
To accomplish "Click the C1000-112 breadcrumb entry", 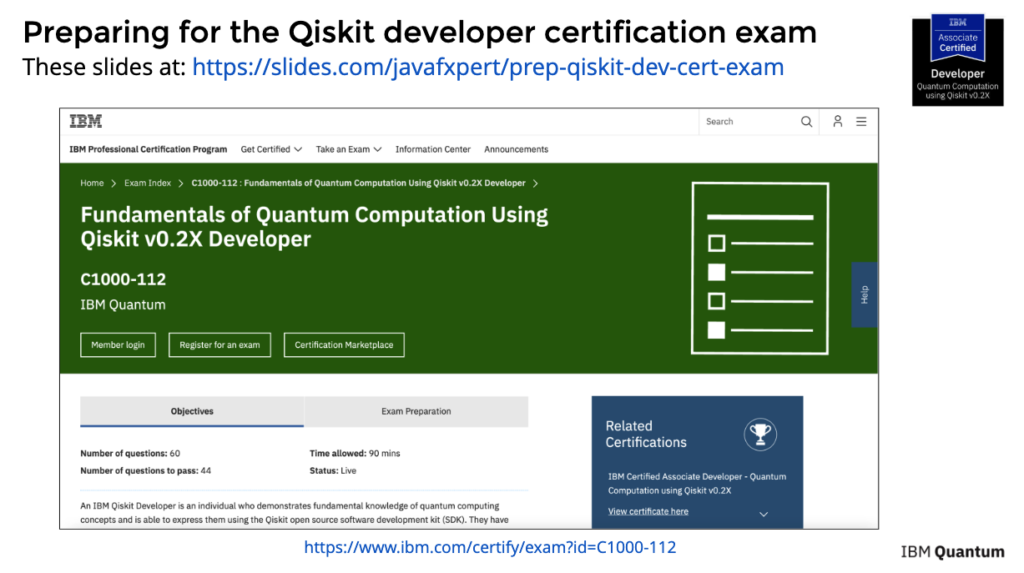I will coord(359,183).
